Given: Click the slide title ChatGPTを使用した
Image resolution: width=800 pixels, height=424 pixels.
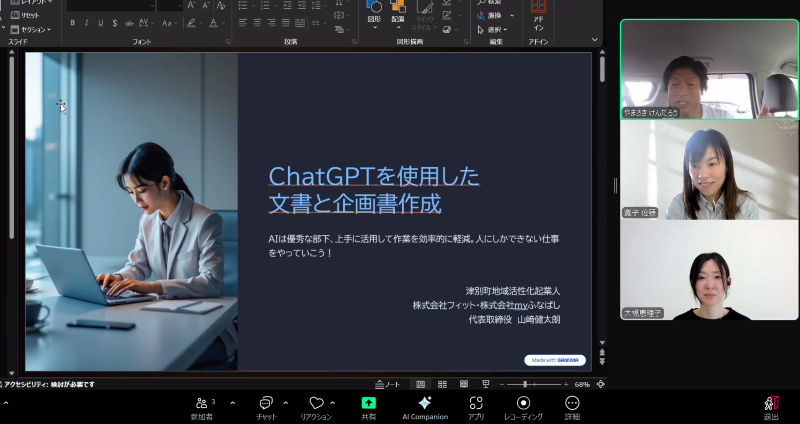Looking at the screenshot, I should (374, 177).
